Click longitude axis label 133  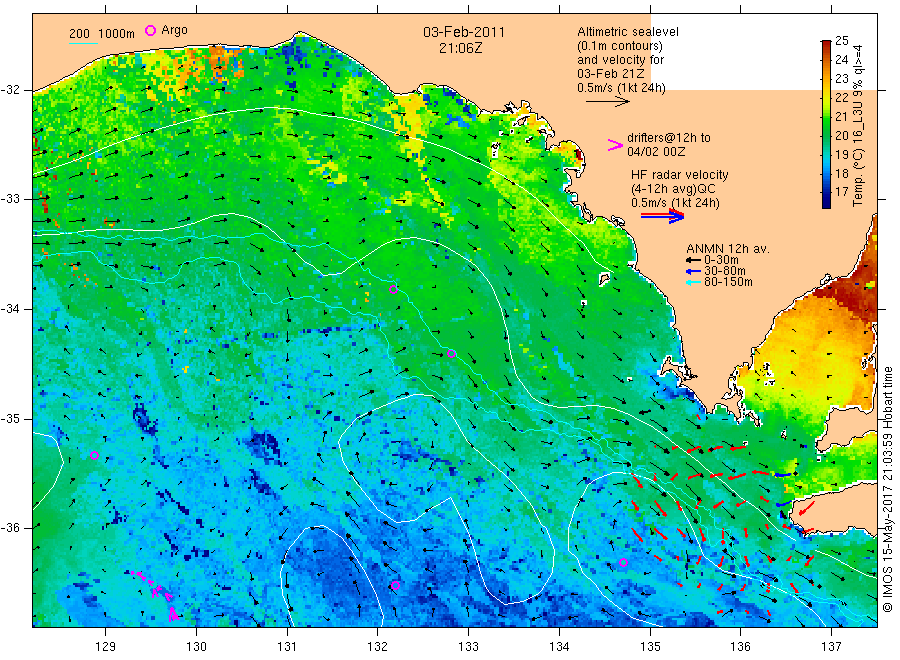point(468,647)
